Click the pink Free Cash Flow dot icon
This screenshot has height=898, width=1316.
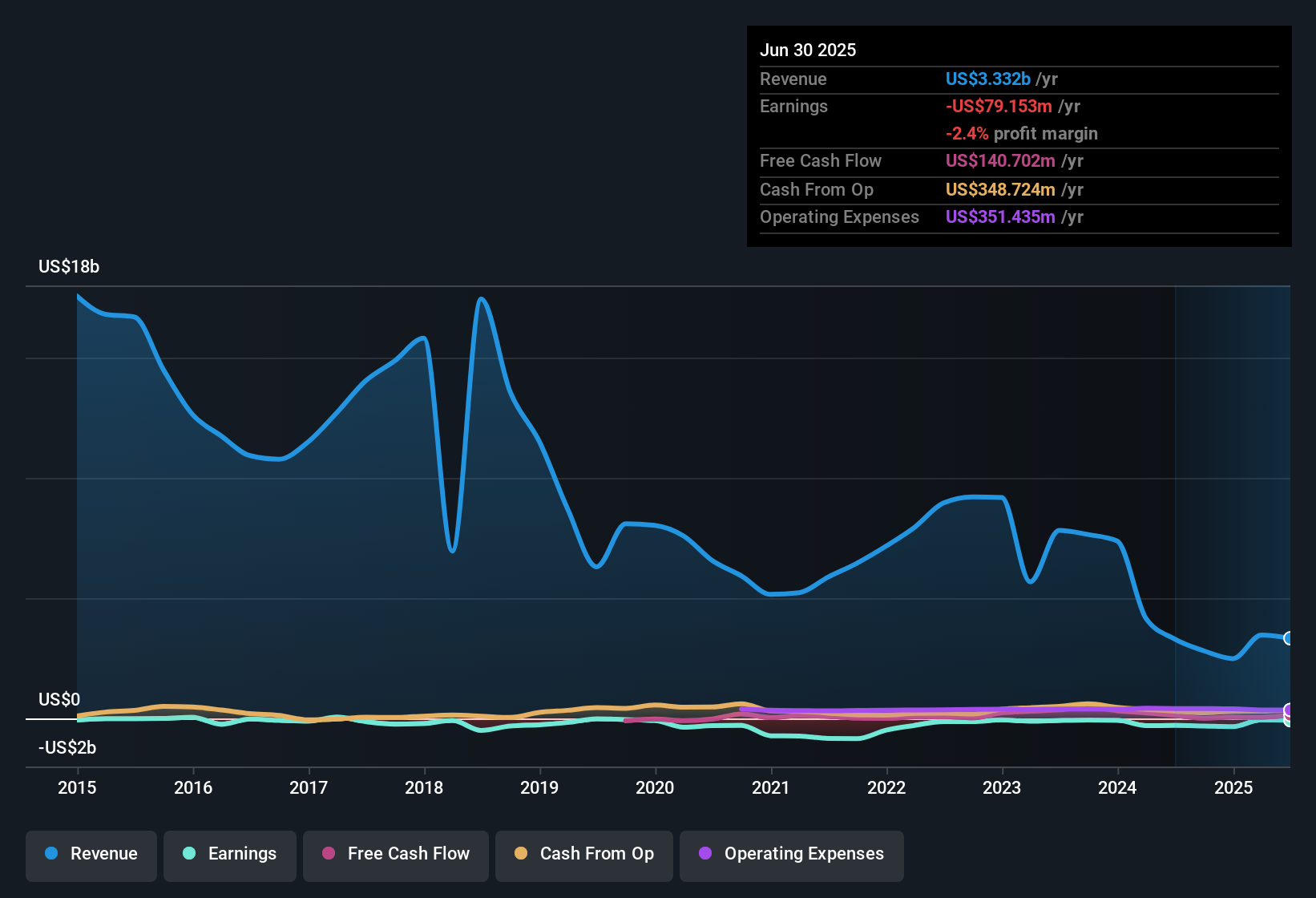[328, 854]
